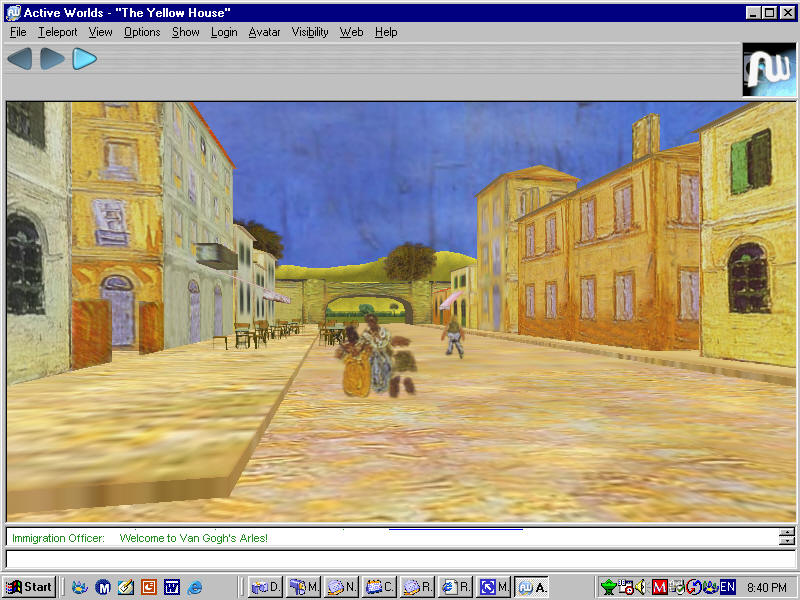The width and height of the screenshot is (800, 600).
Task: Click the Active Worlds icon in the title bar
Action: [x=12, y=12]
